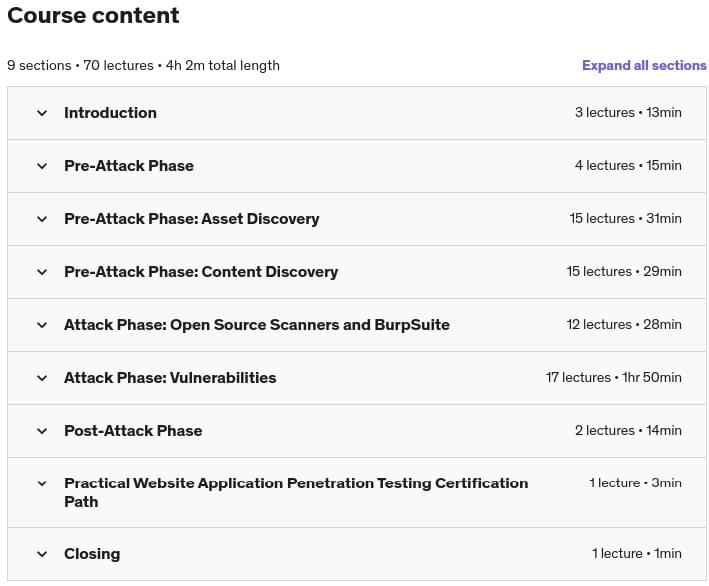
Task: Select Pre-Attack Phase: Asset Discovery heading
Action: pos(192,219)
